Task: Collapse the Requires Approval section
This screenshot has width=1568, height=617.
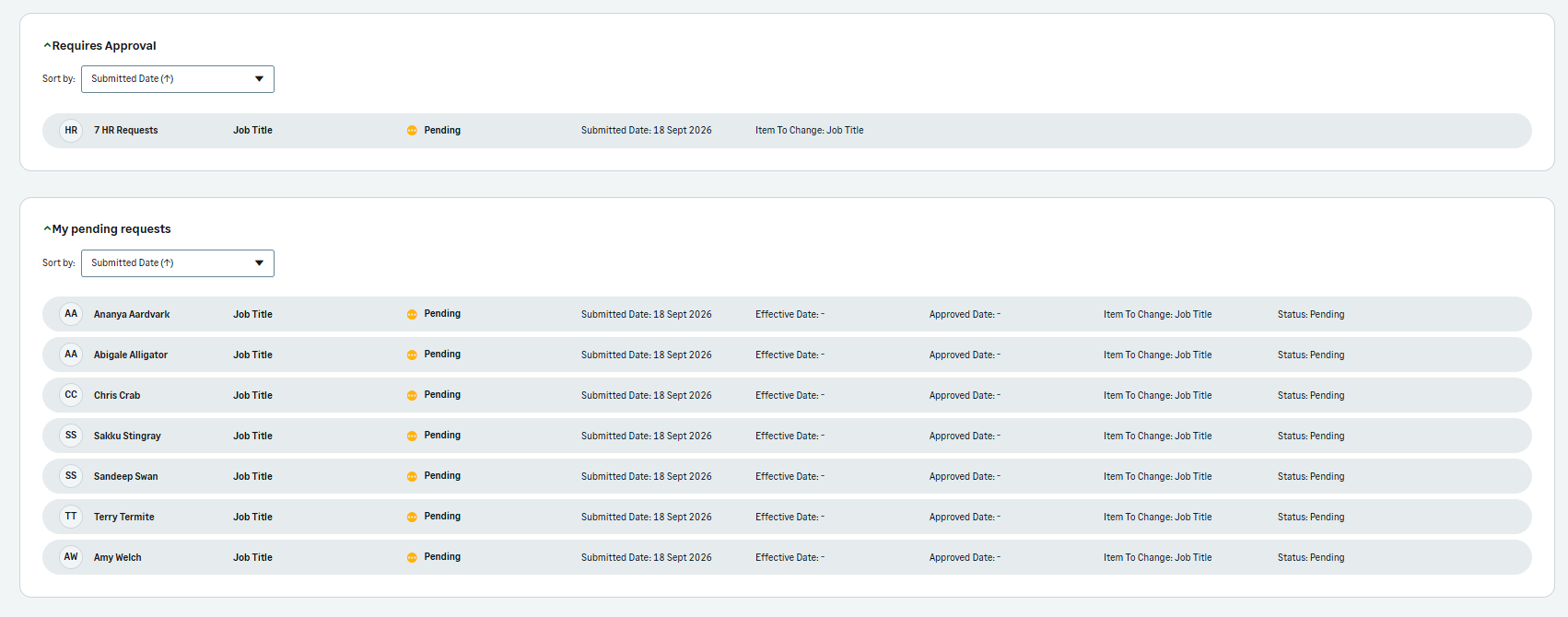Action: click(x=47, y=46)
